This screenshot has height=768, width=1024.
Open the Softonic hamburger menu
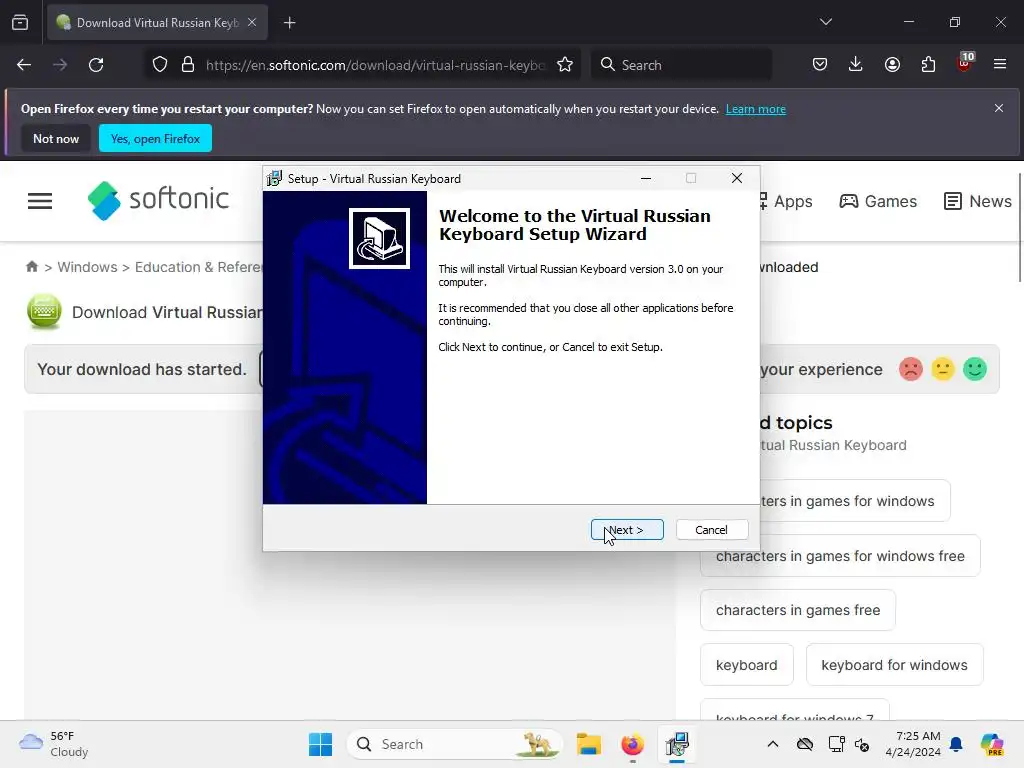[x=40, y=201]
